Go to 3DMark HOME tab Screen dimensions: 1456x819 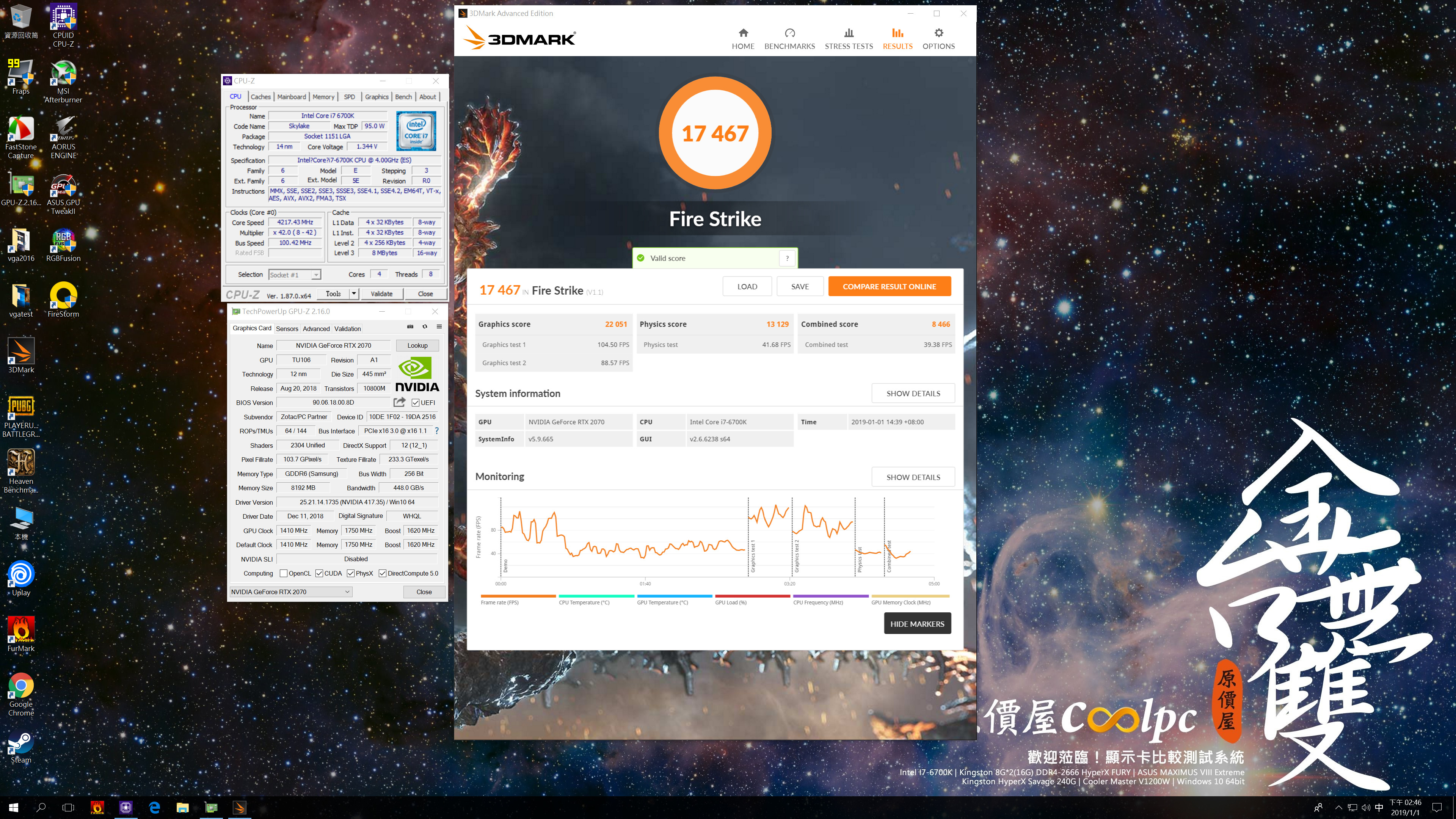[743, 39]
